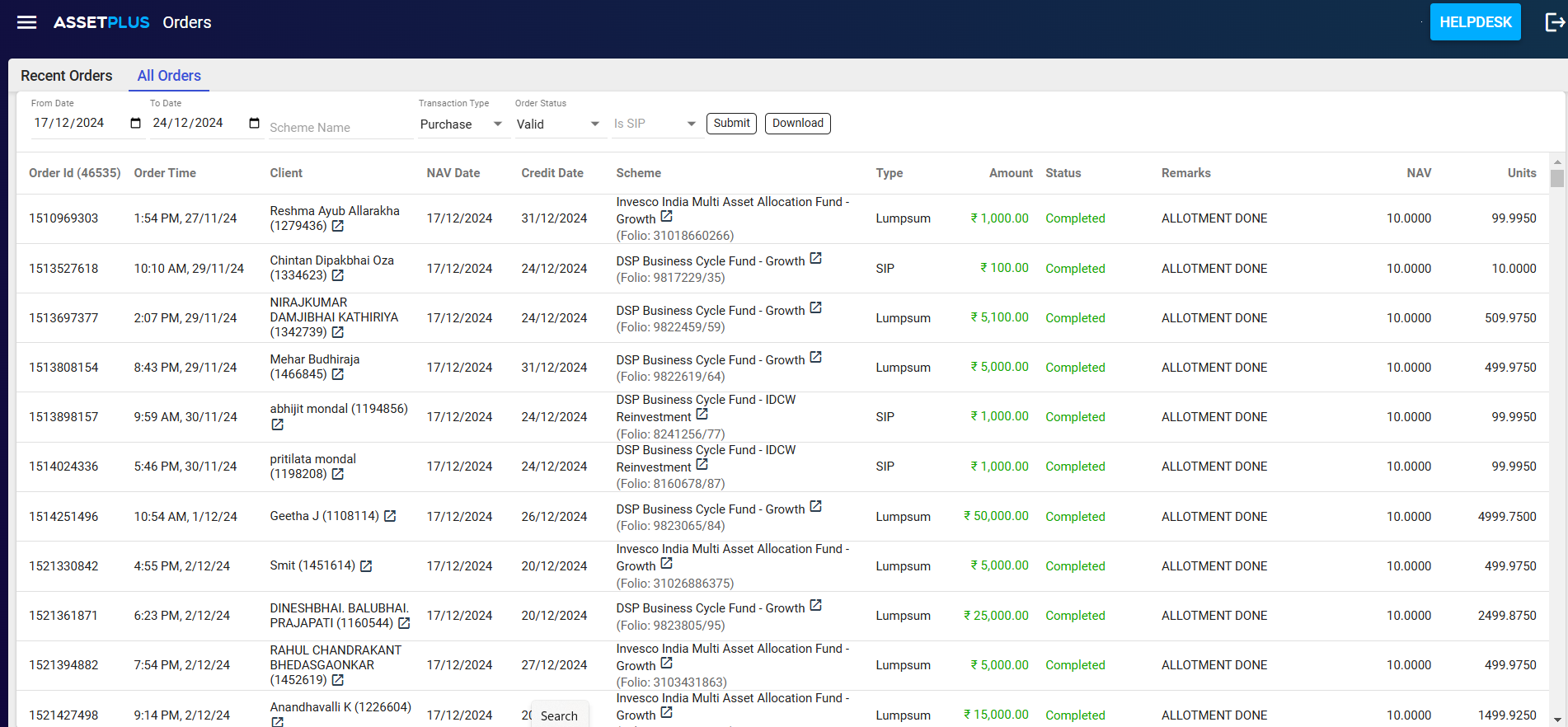Select order id 1514251496
This screenshot has width=1568, height=727.
(x=63, y=517)
